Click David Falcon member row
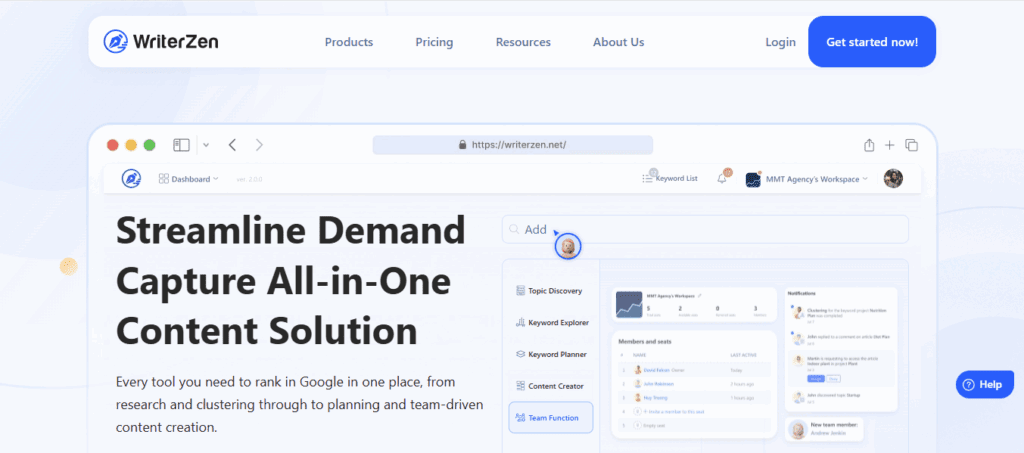Image resolution: width=1024 pixels, height=453 pixels. pyautogui.click(x=694, y=370)
